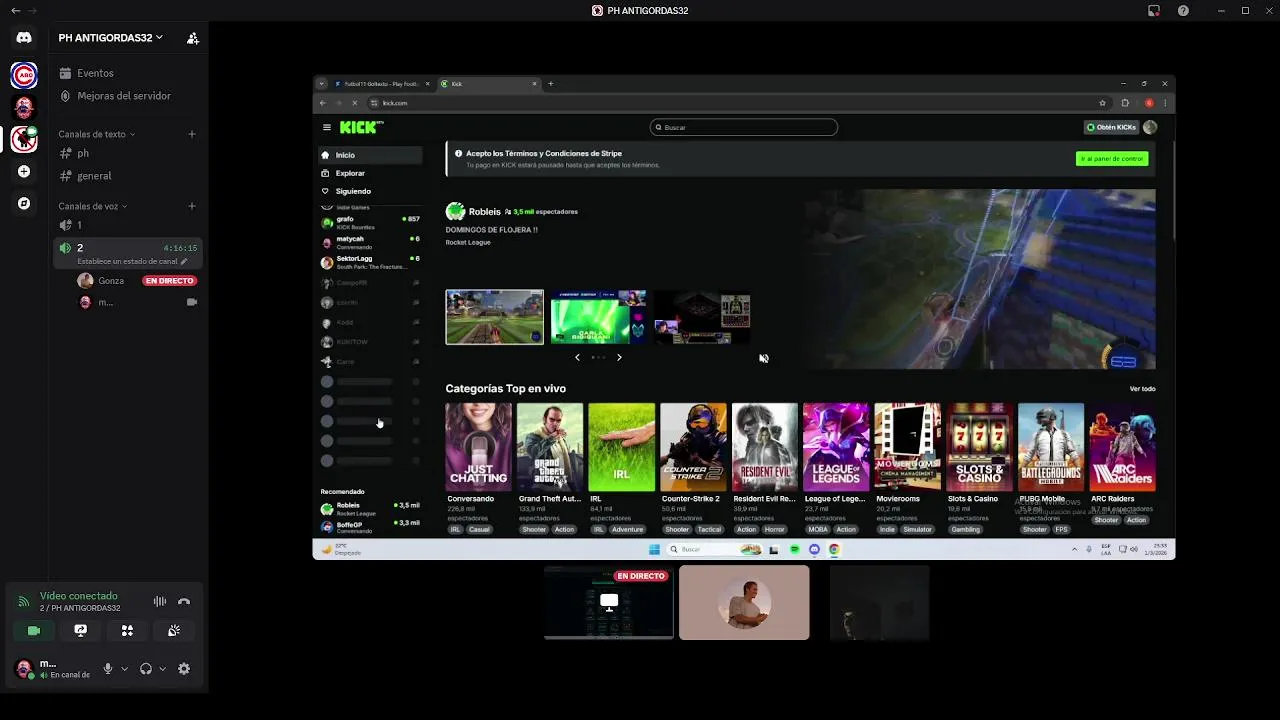Toggle the camera in voice panel
The width and height of the screenshot is (1280, 720).
(x=33, y=631)
